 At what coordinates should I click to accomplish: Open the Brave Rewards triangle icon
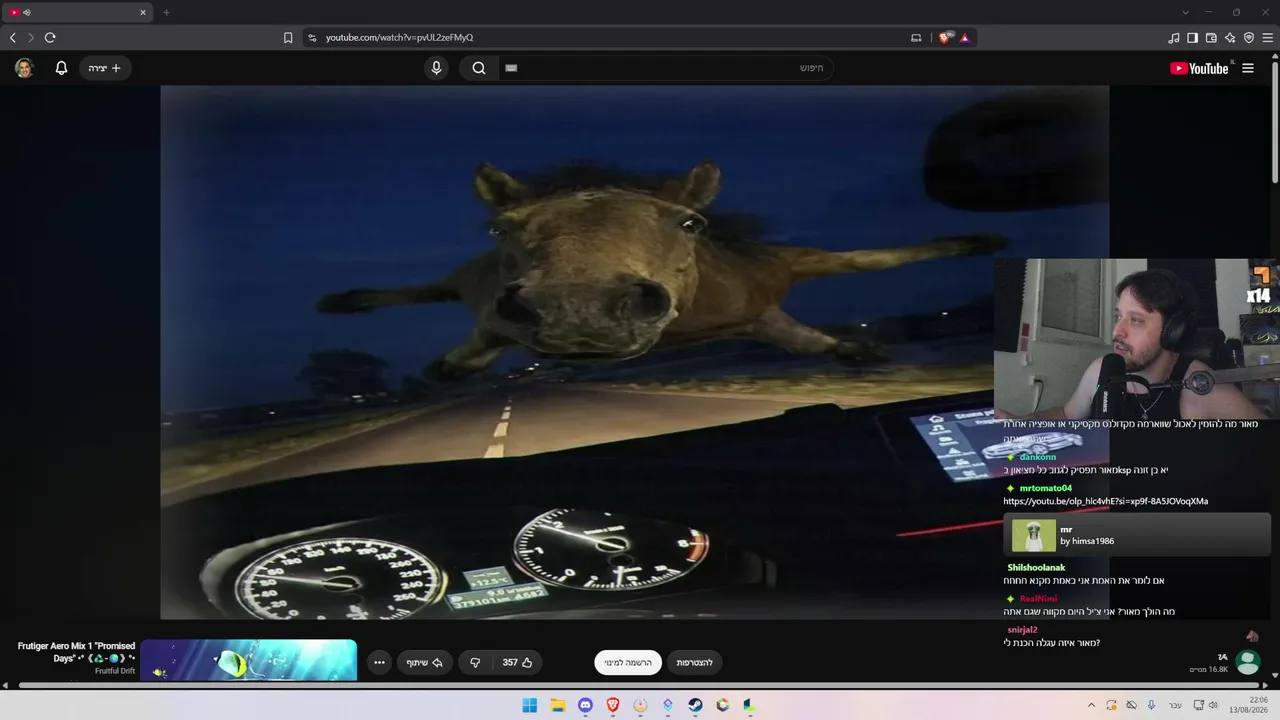tap(965, 38)
